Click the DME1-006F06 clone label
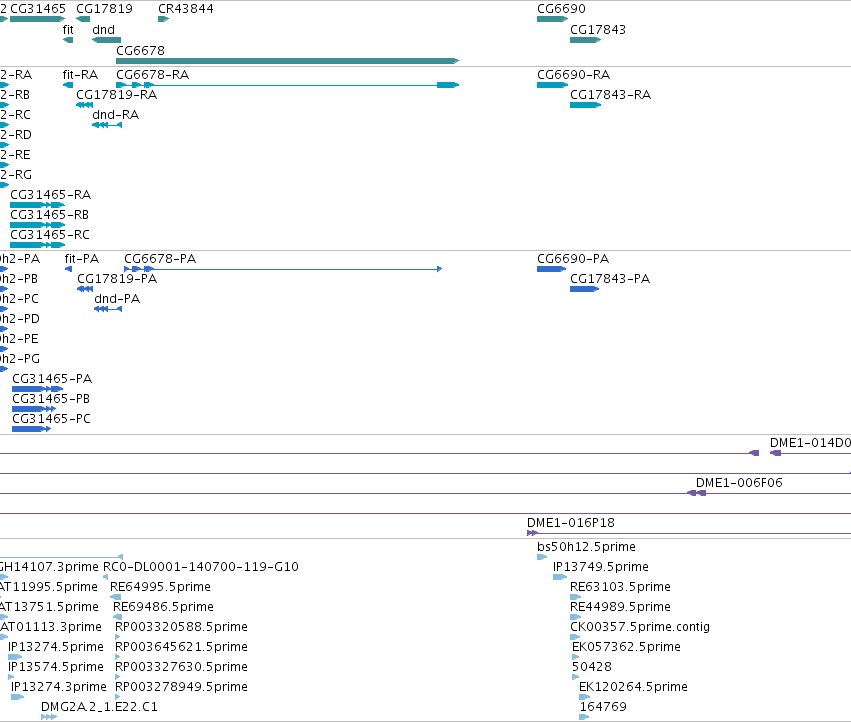 739,483
